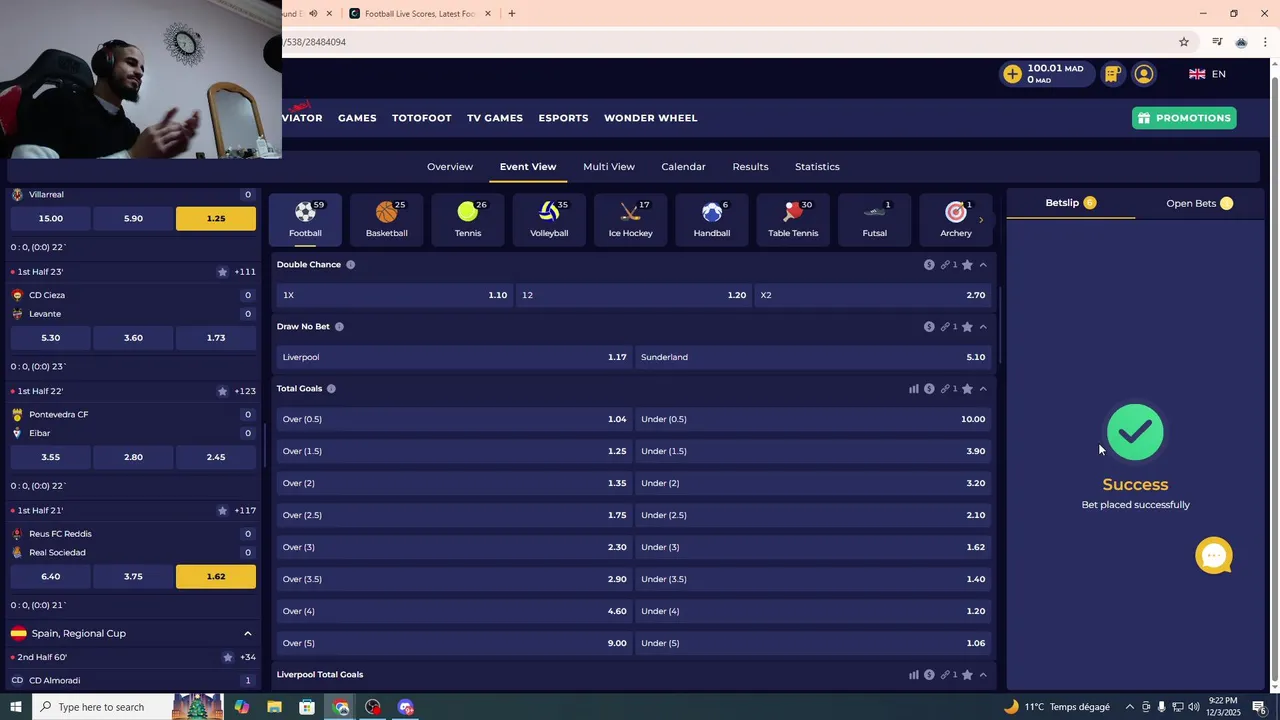
Task: Switch to the Open Bets tab
Action: pos(1199,203)
